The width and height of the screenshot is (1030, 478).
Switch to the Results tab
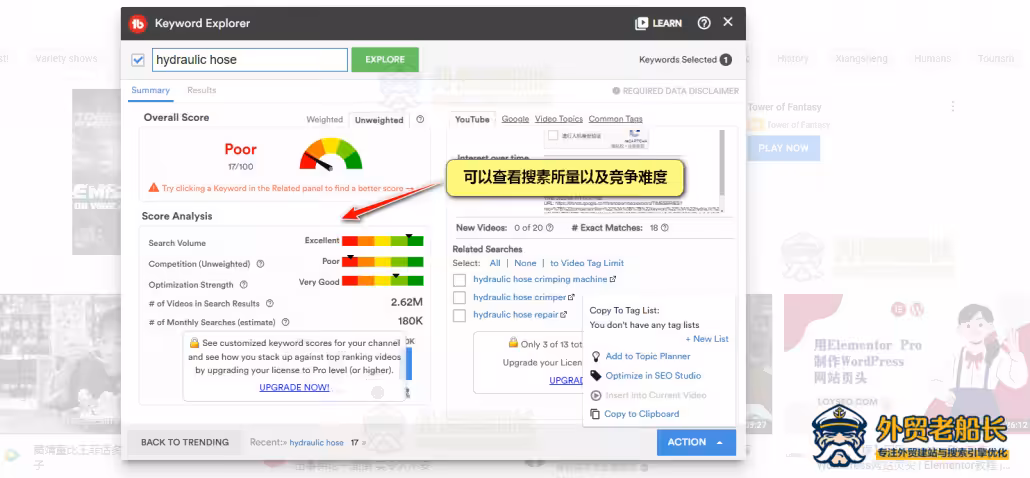pos(202,91)
